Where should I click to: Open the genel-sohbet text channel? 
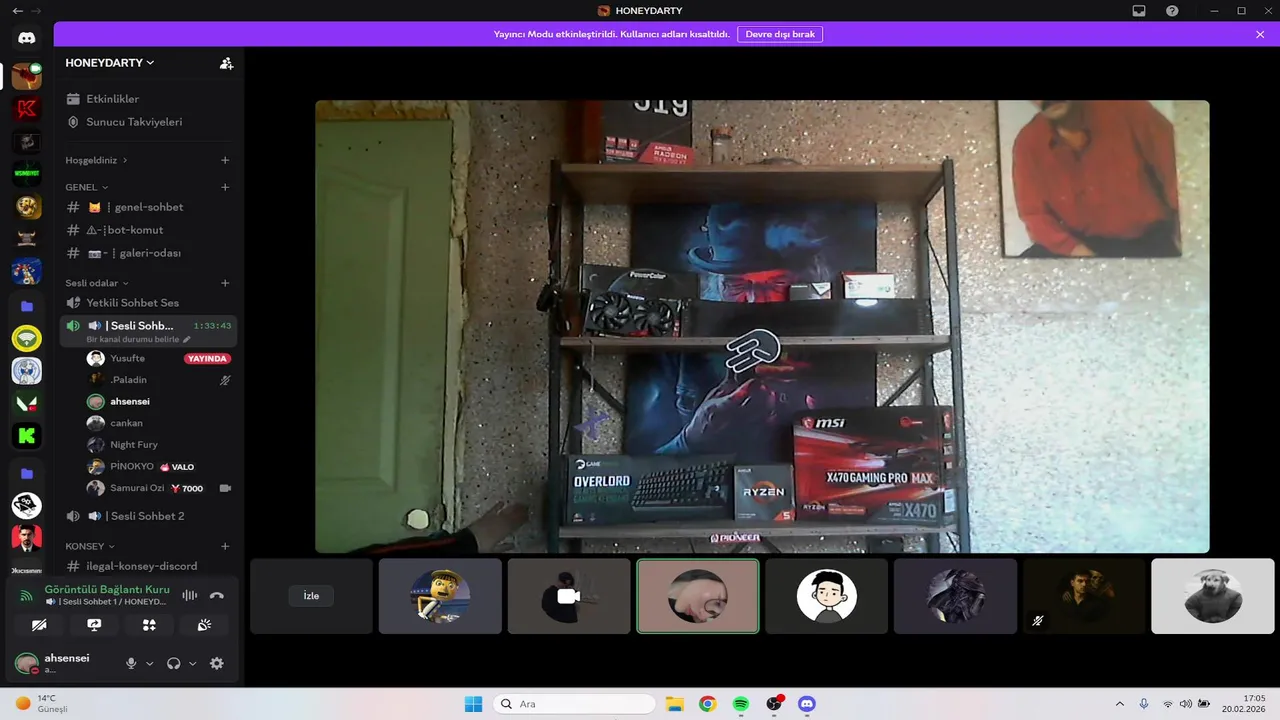click(148, 207)
